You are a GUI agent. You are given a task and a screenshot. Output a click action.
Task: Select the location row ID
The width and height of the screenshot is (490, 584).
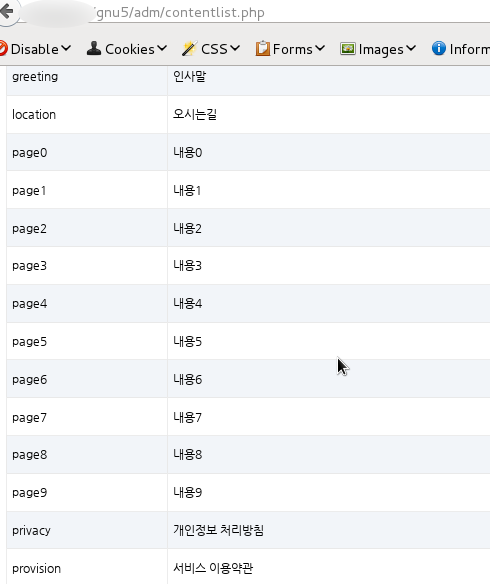(x=34, y=115)
